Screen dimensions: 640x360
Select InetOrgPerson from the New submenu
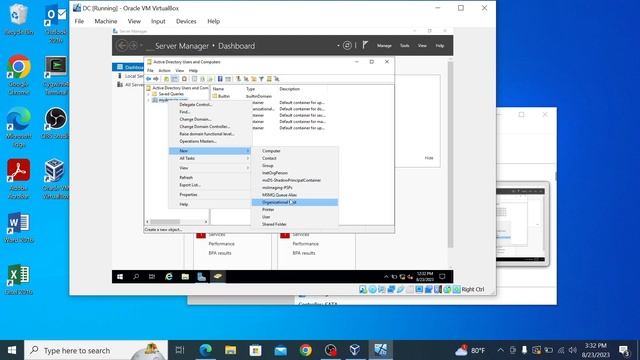pos(295,173)
